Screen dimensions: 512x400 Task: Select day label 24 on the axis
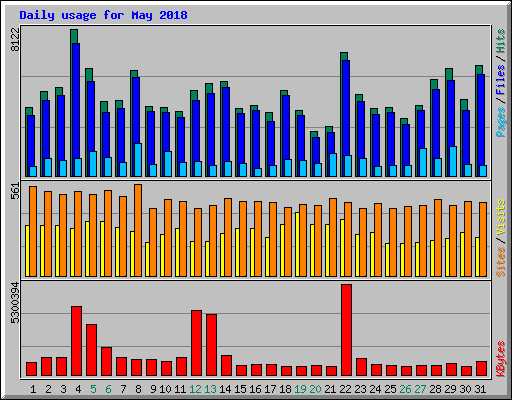click(375, 389)
